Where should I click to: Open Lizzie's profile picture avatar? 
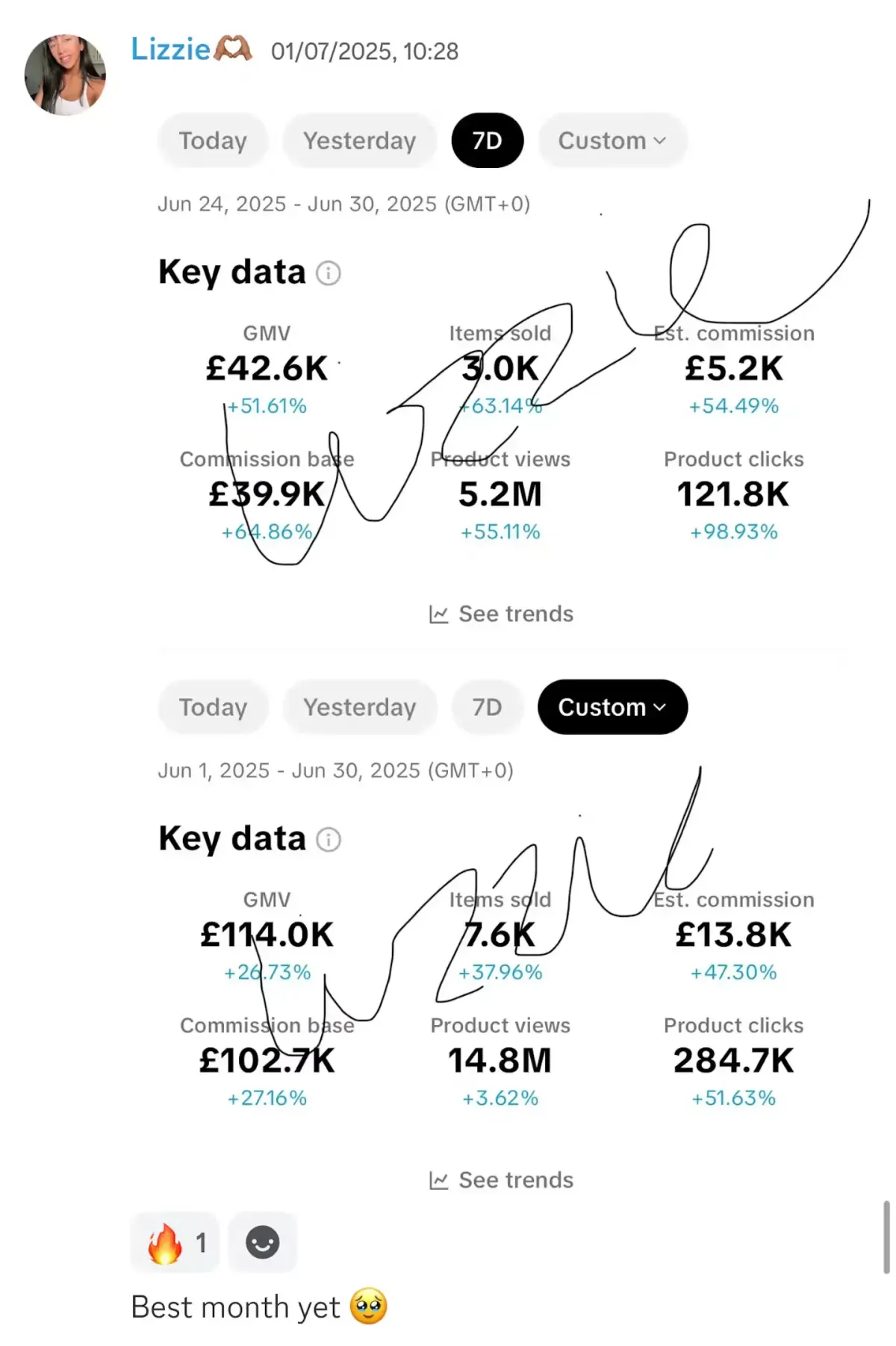click(x=65, y=75)
